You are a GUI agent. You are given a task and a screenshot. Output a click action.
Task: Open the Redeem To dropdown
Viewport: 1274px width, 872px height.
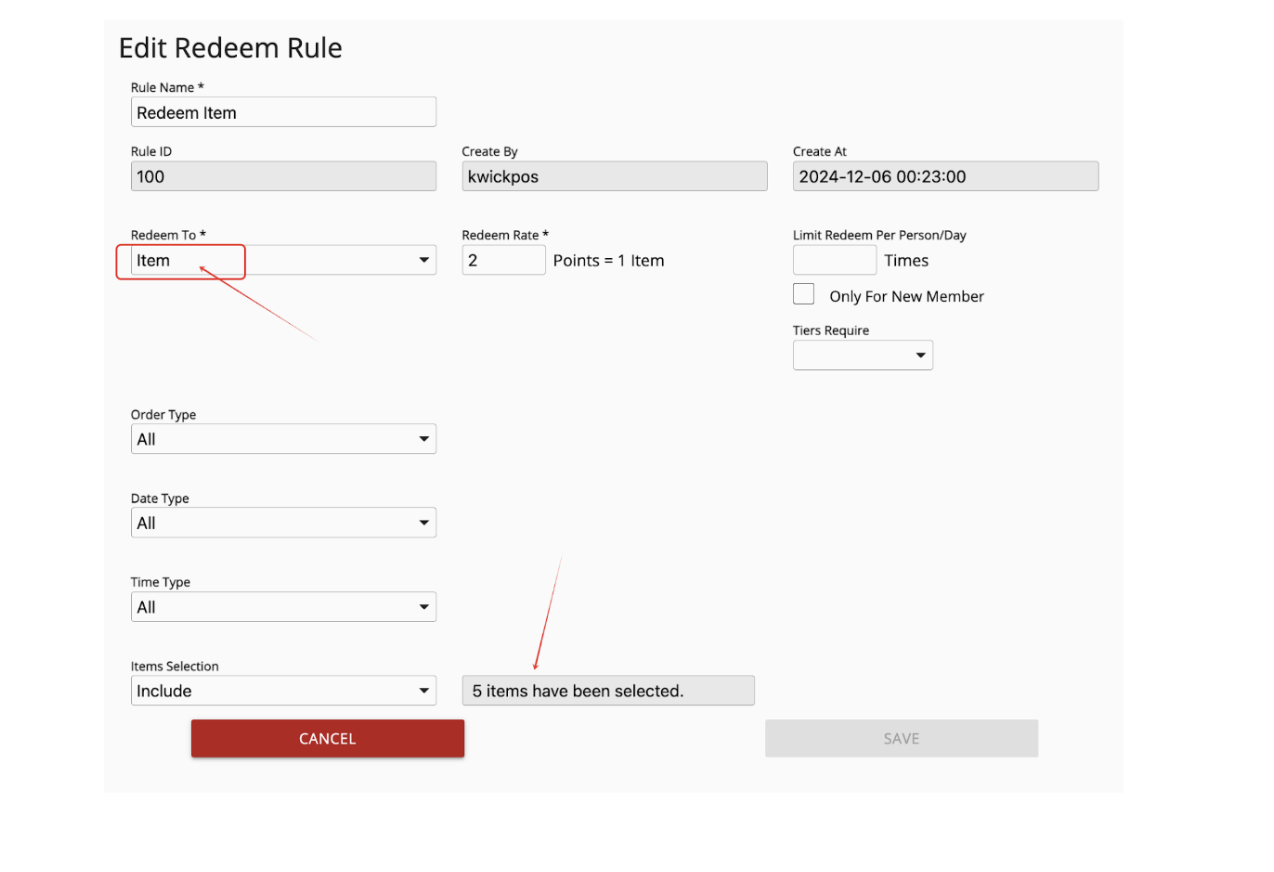point(283,260)
